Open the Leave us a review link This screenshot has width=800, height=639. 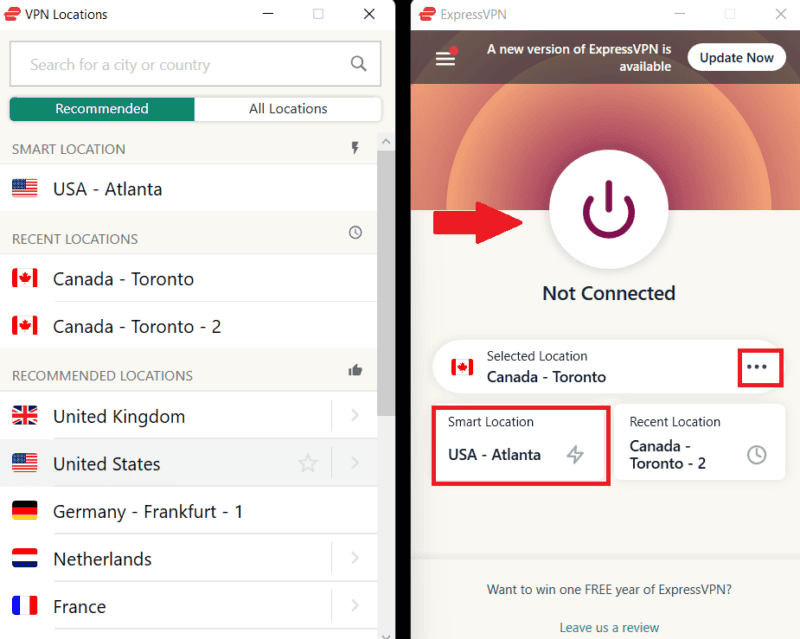point(608,627)
